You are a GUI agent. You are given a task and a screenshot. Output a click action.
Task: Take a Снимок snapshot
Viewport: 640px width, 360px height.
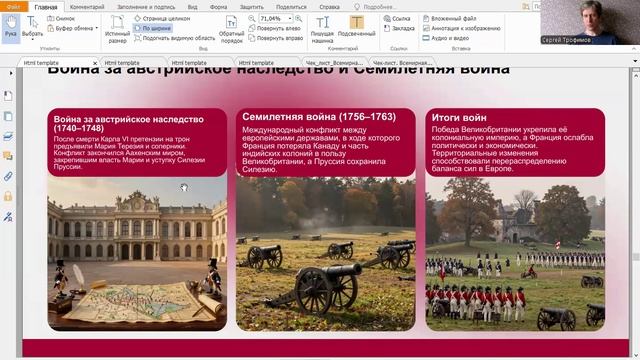point(61,18)
